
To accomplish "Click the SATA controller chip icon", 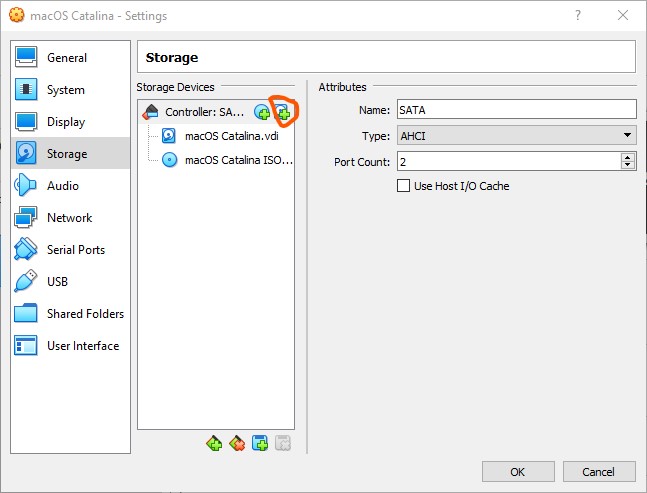I will pos(151,111).
